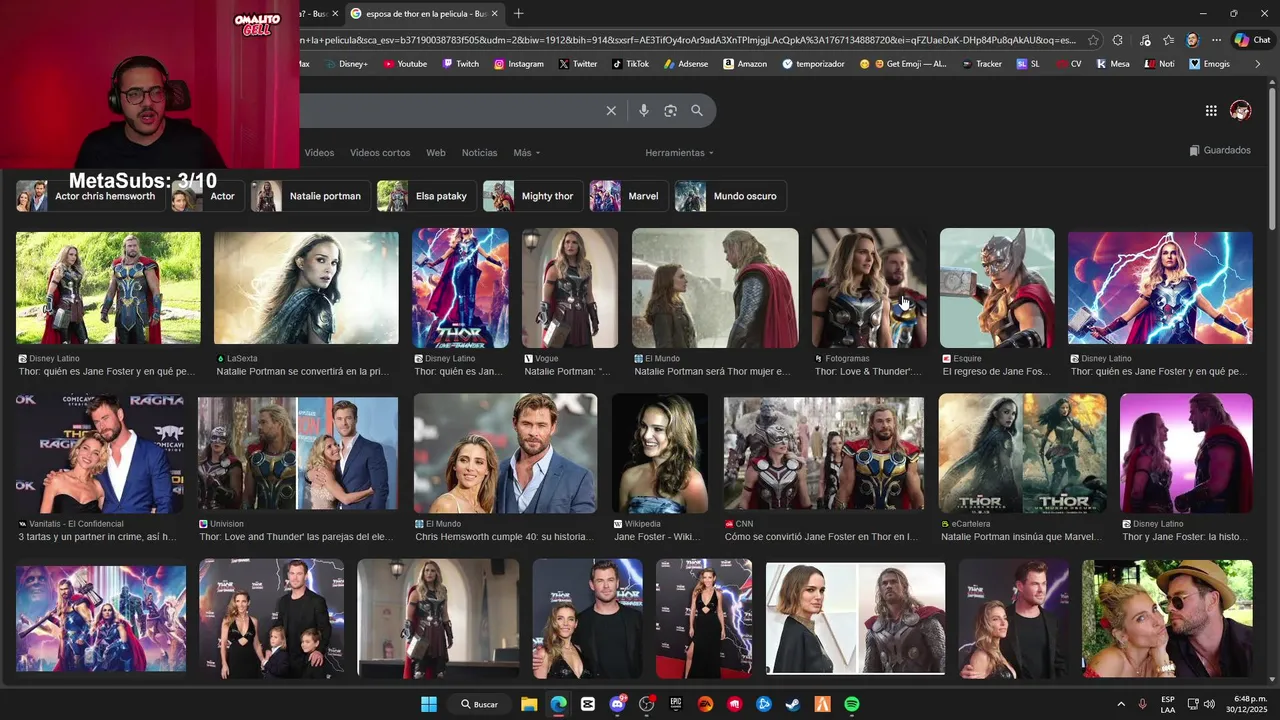Close the 'esposa de thor' tab
The image size is (1280, 720).
(494, 14)
